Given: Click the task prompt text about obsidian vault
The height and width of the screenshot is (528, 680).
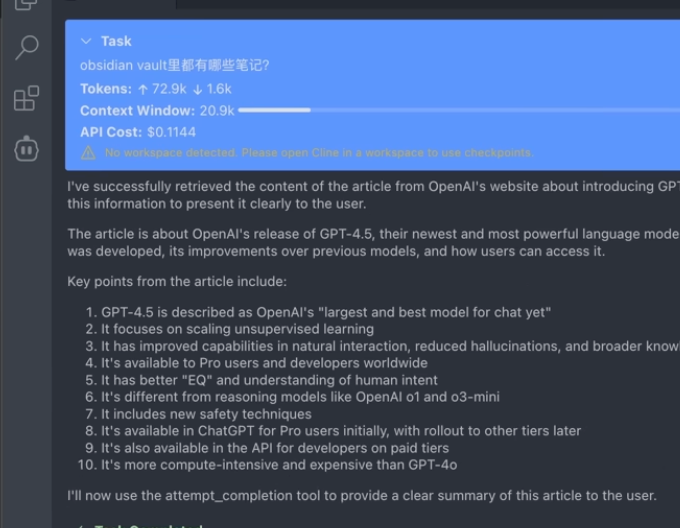Looking at the screenshot, I should [174, 66].
